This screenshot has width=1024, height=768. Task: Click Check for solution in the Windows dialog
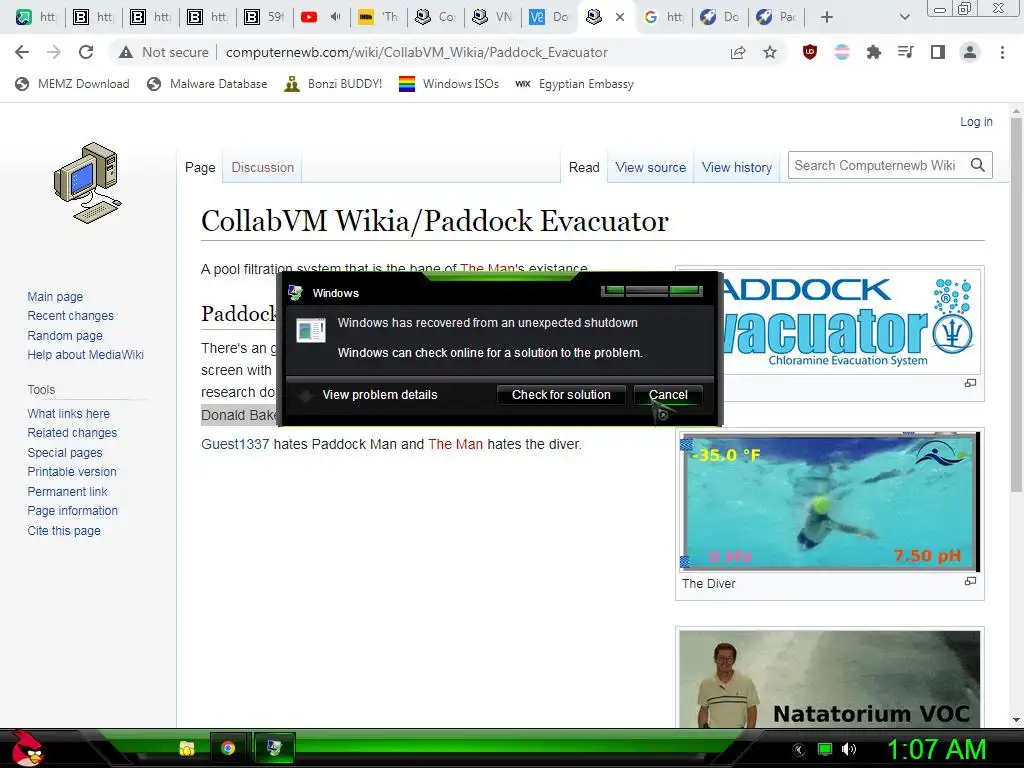(x=561, y=394)
